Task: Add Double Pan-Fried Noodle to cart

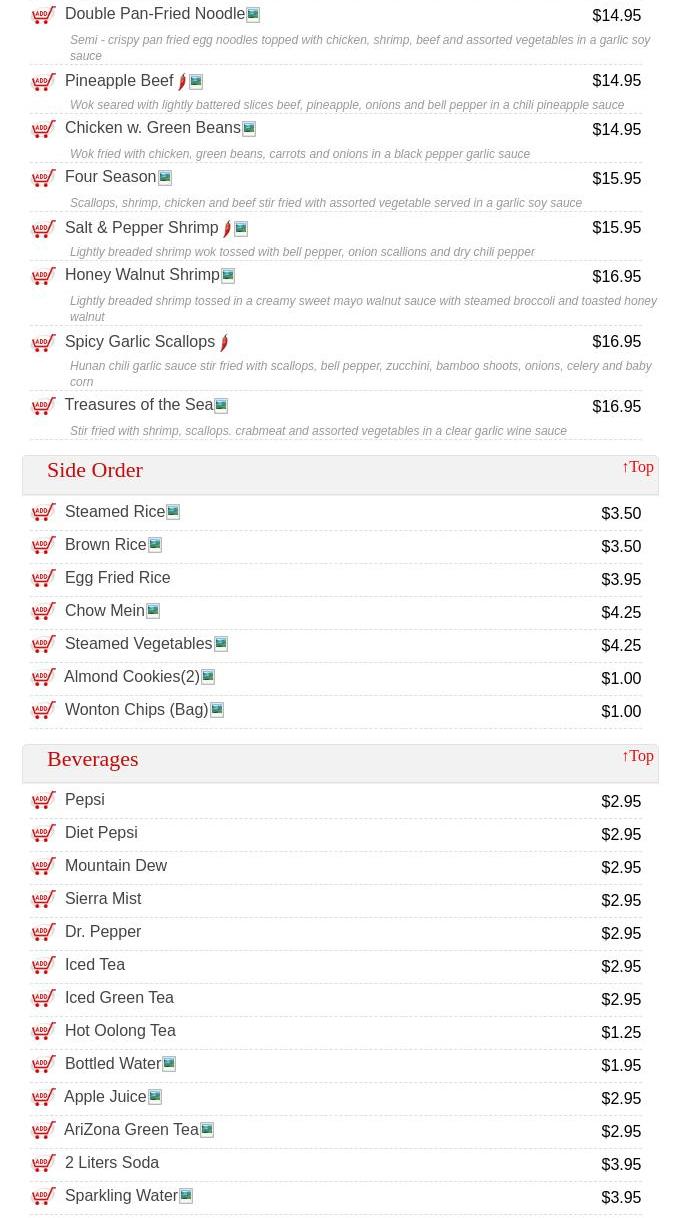Action: [44, 16]
